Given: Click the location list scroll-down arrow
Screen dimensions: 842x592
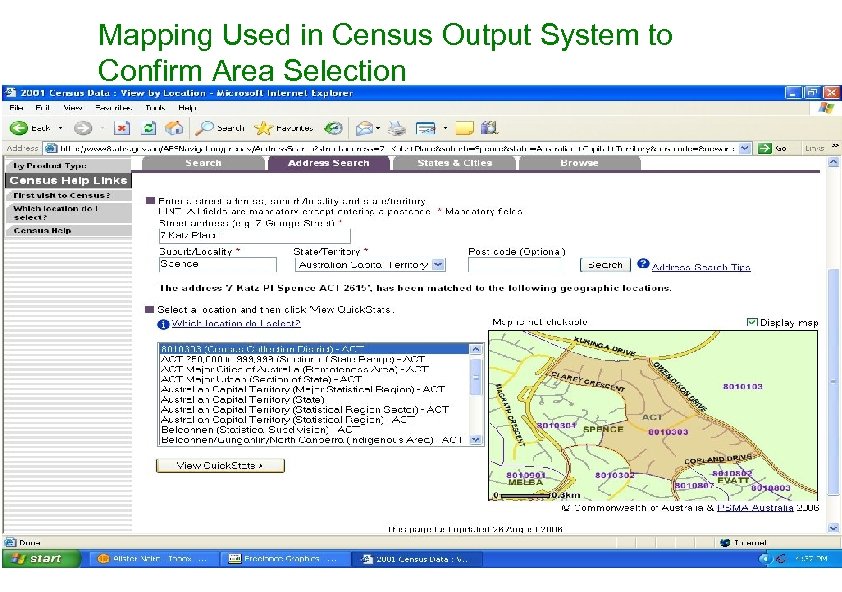Looking at the screenshot, I should (475, 439).
